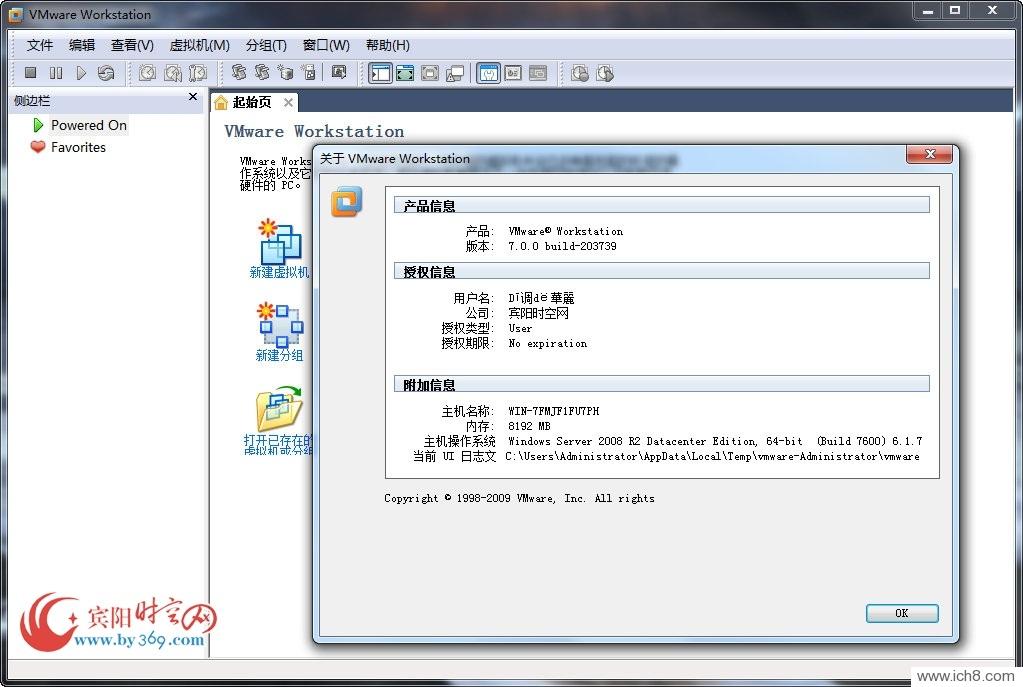Click the Power On play toolbar icon
This screenshot has height=687, width=1023.
pos(81,73)
